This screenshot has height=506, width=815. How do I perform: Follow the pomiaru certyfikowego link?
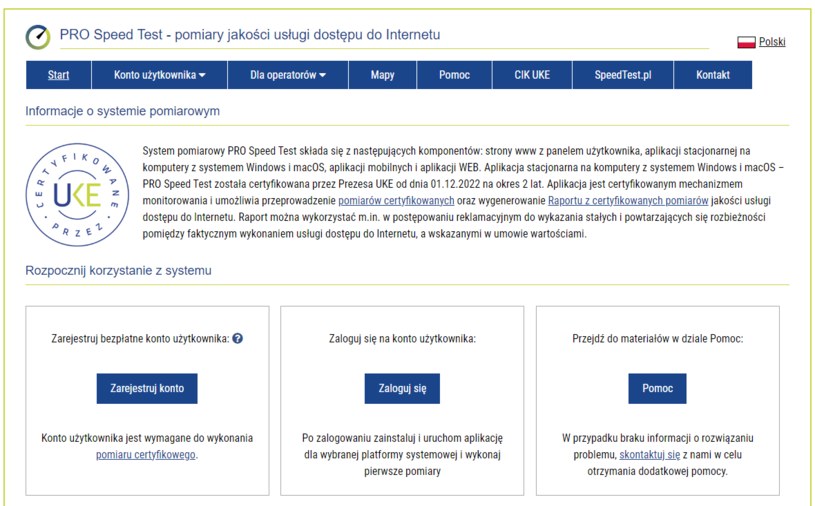coord(146,455)
